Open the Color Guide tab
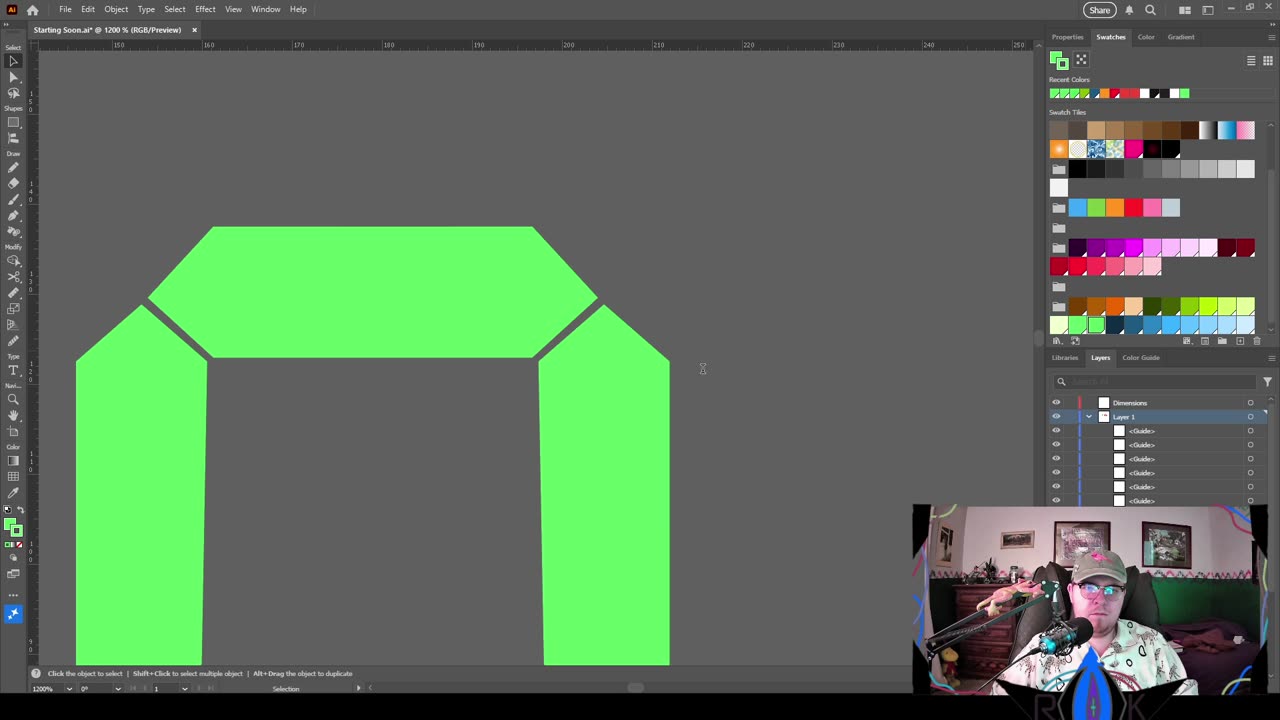This screenshot has width=1280, height=720. [1141, 358]
